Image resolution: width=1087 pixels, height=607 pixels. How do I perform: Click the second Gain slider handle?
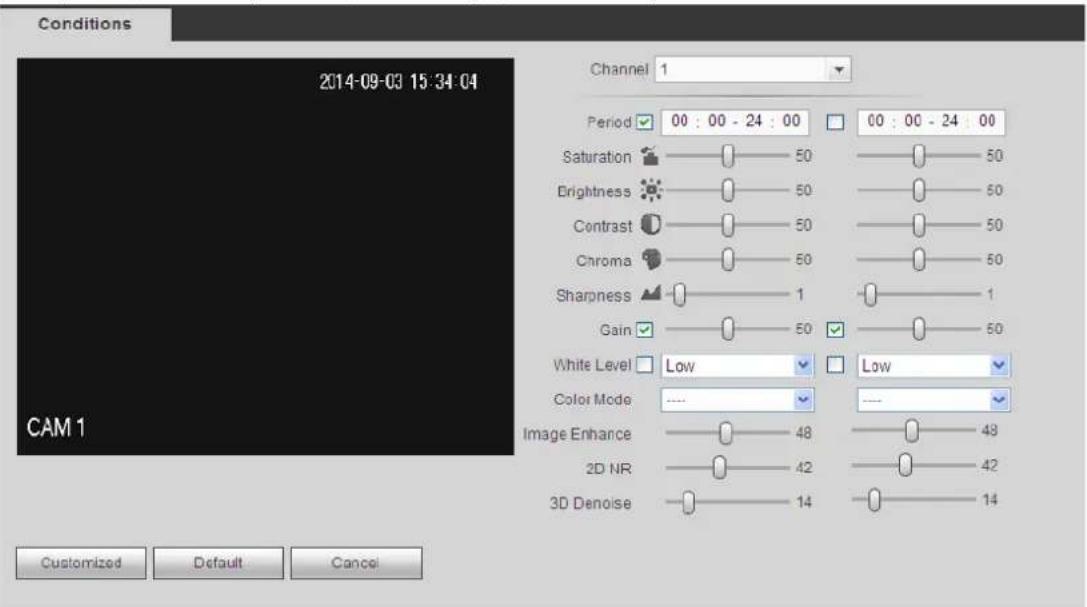point(919,328)
